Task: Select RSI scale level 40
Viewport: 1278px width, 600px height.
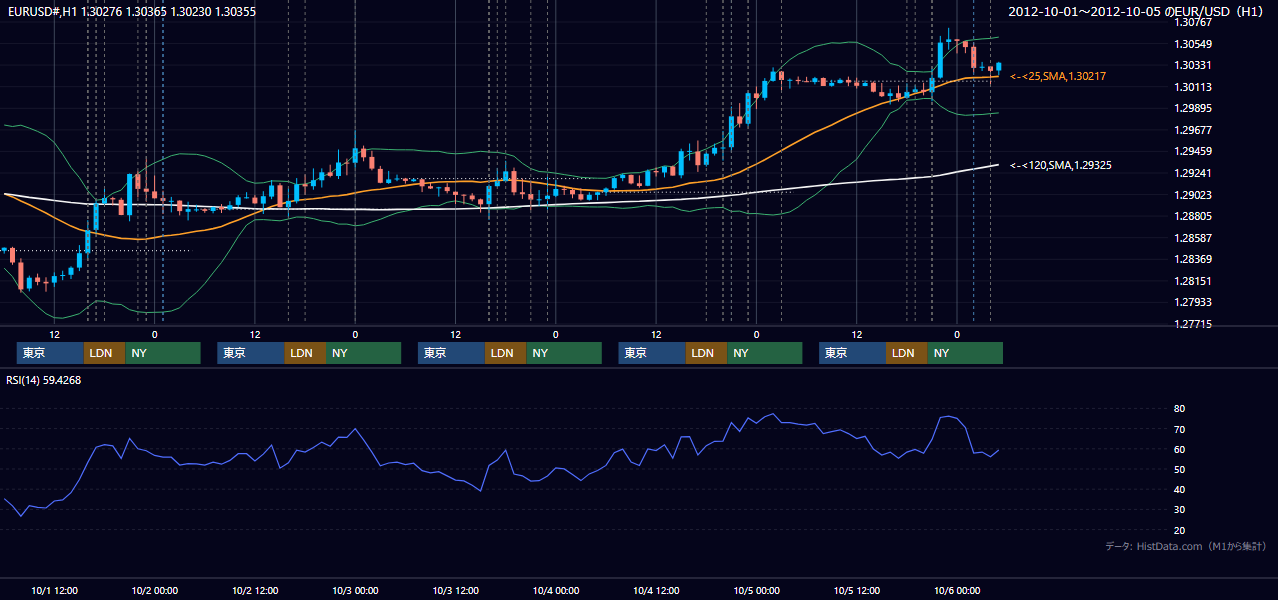Action: pos(1180,489)
